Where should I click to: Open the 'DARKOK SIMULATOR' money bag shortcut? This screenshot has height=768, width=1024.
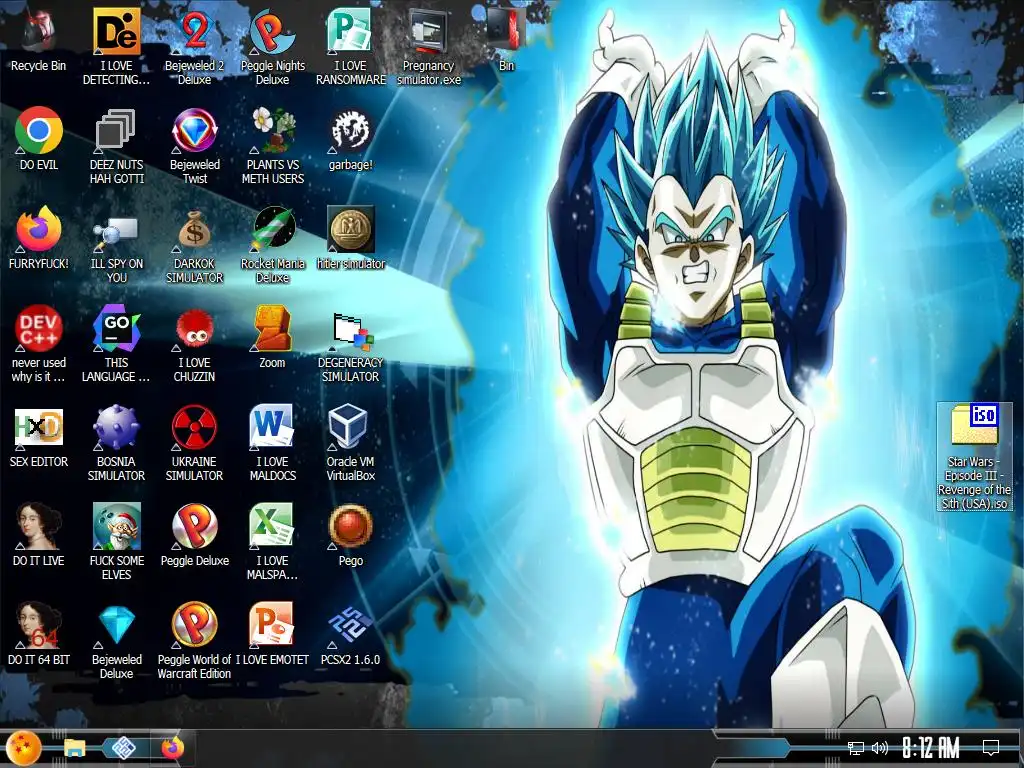tap(194, 244)
